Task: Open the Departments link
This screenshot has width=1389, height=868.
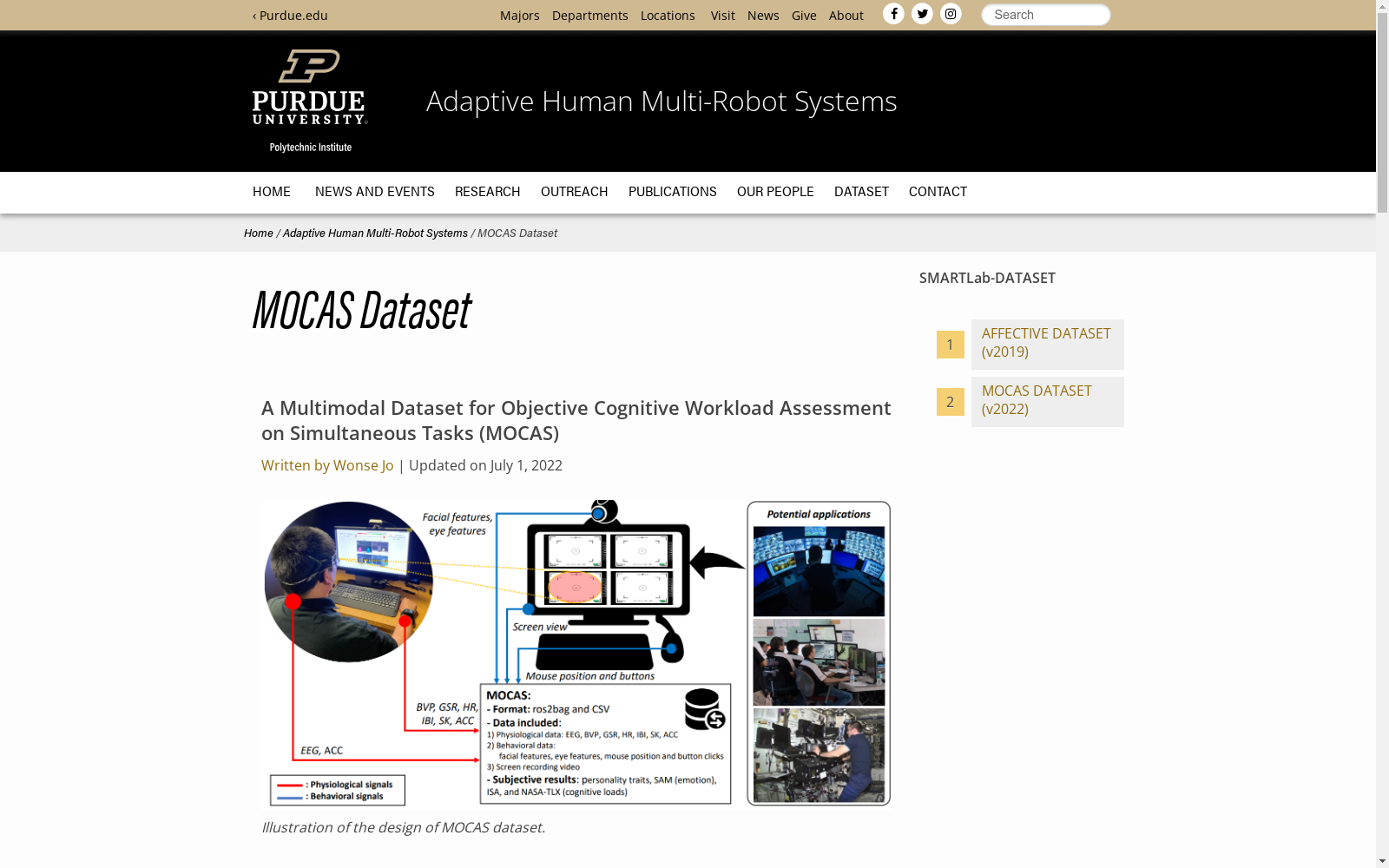Action: click(589, 16)
